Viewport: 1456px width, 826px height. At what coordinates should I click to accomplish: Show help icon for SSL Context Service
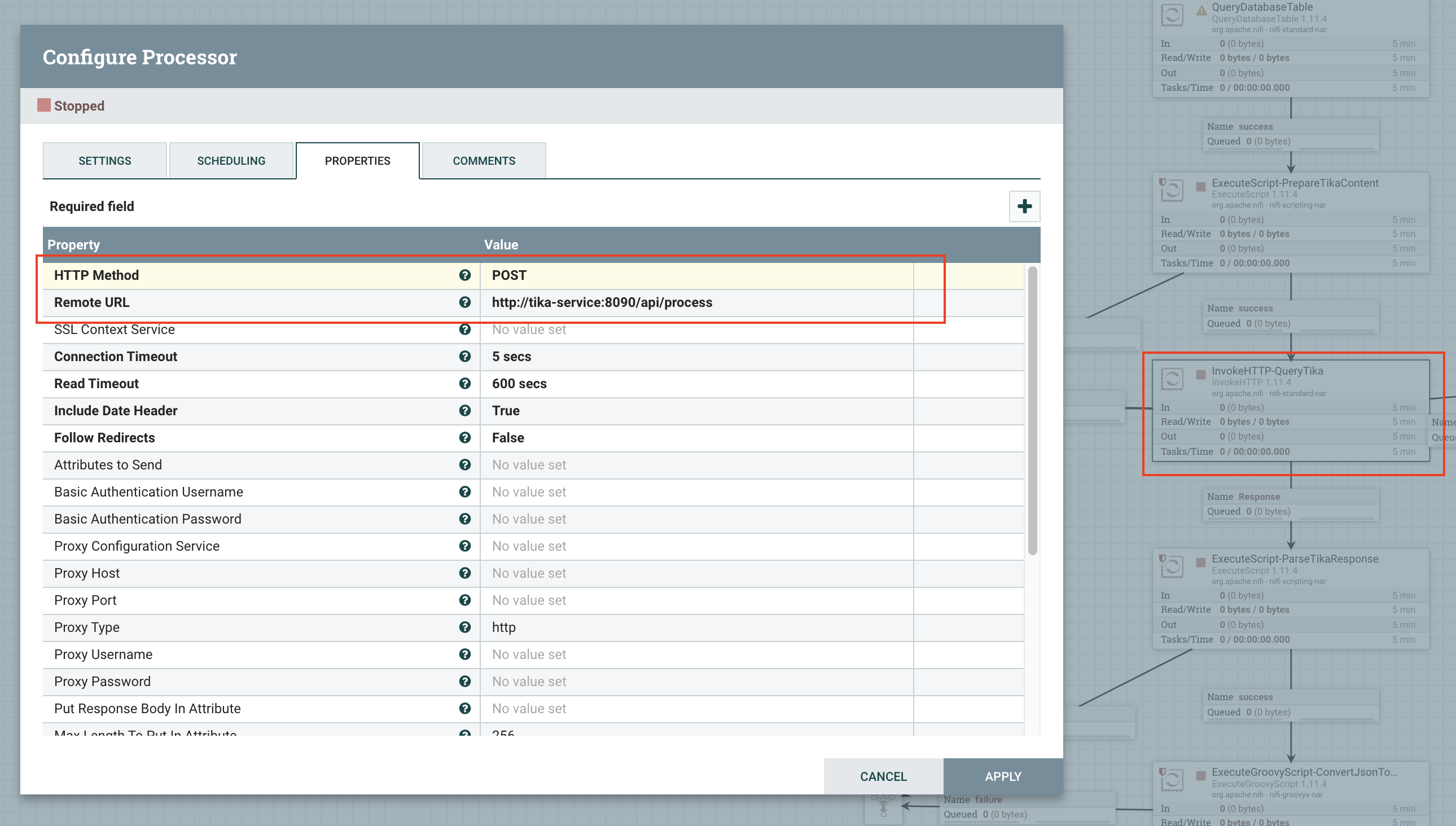pos(464,329)
